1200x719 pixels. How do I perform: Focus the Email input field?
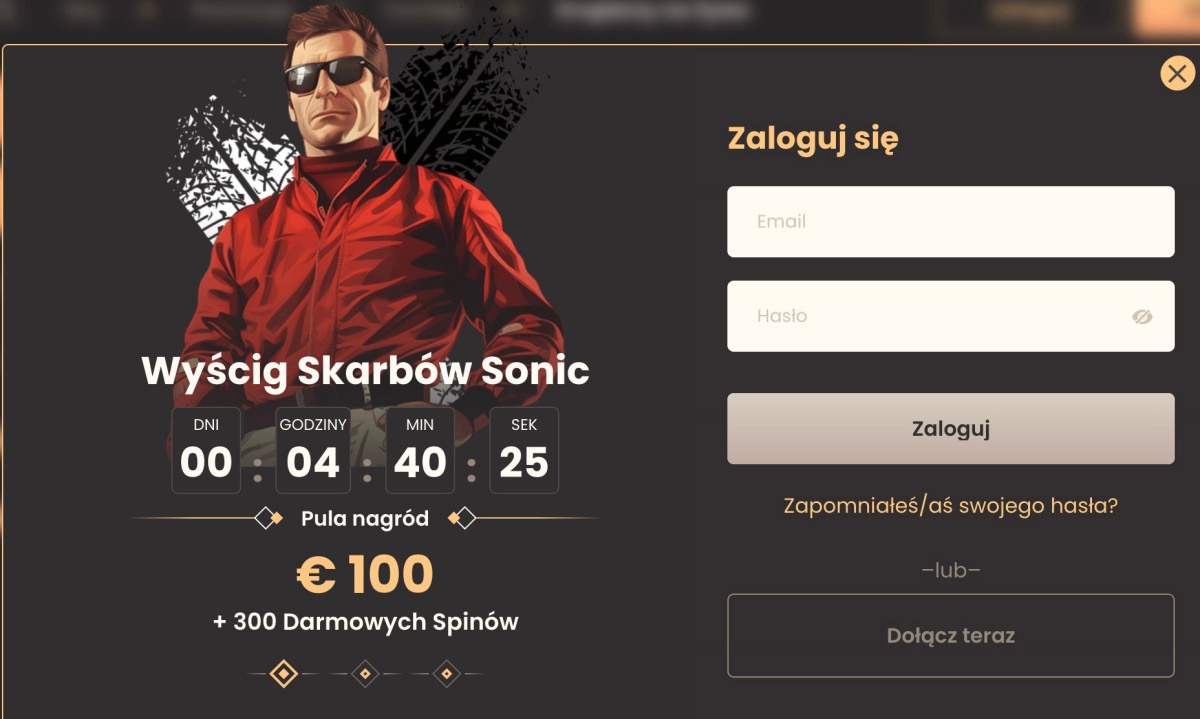click(951, 222)
